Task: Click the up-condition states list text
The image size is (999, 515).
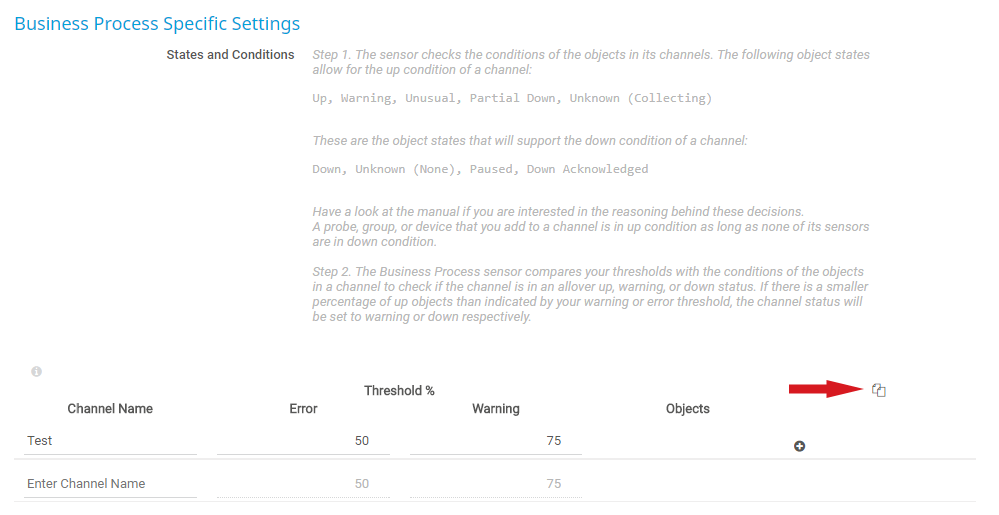Action: [512, 99]
